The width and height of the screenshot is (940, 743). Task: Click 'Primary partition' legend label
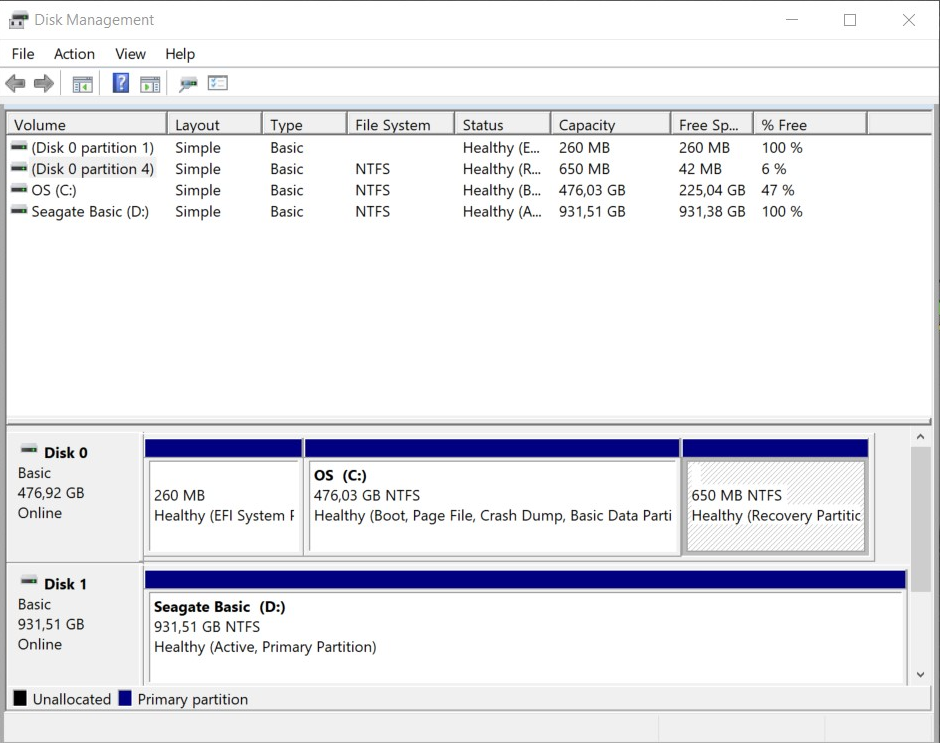pyautogui.click(x=192, y=699)
